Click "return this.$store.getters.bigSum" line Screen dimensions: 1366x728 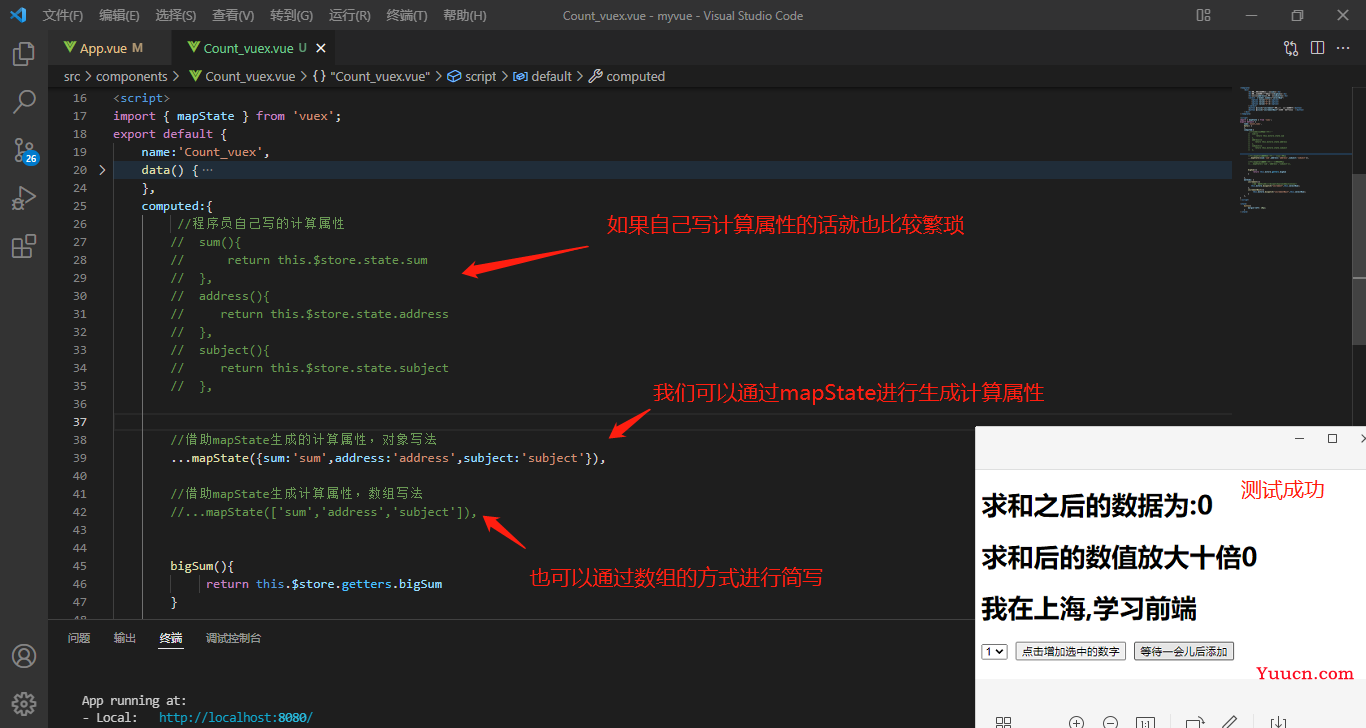click(x=324, y=584)
